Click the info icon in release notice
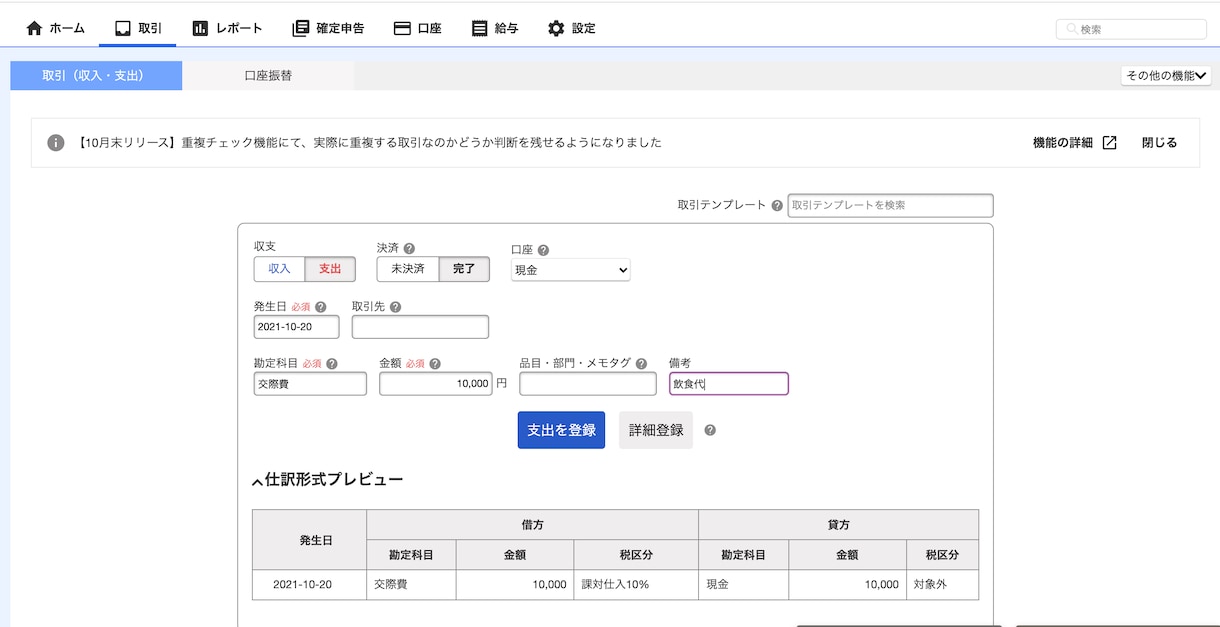Viewport: 1220px width, 627px height. coord(56,143)
